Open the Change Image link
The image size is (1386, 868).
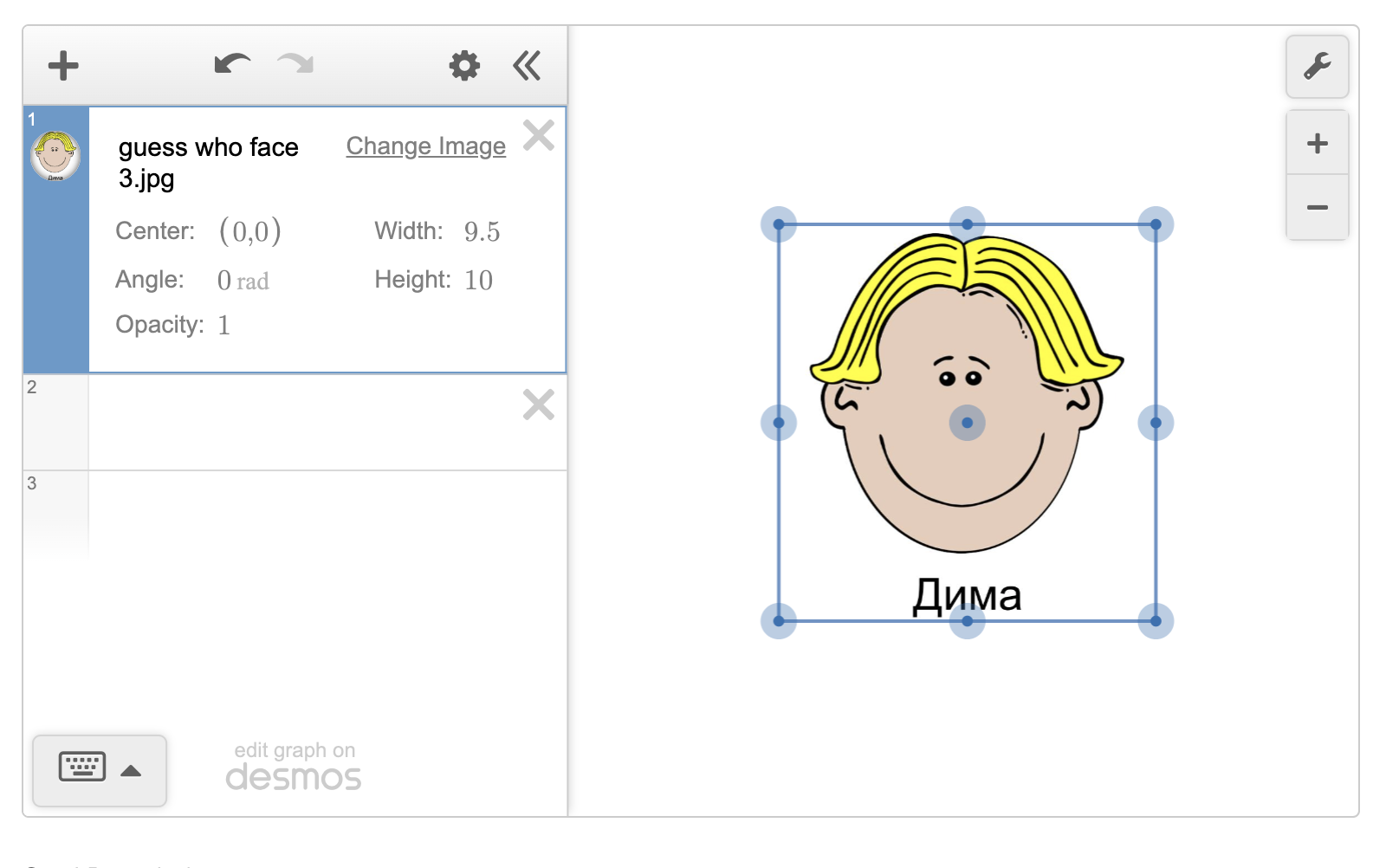(x=425, y=146)
